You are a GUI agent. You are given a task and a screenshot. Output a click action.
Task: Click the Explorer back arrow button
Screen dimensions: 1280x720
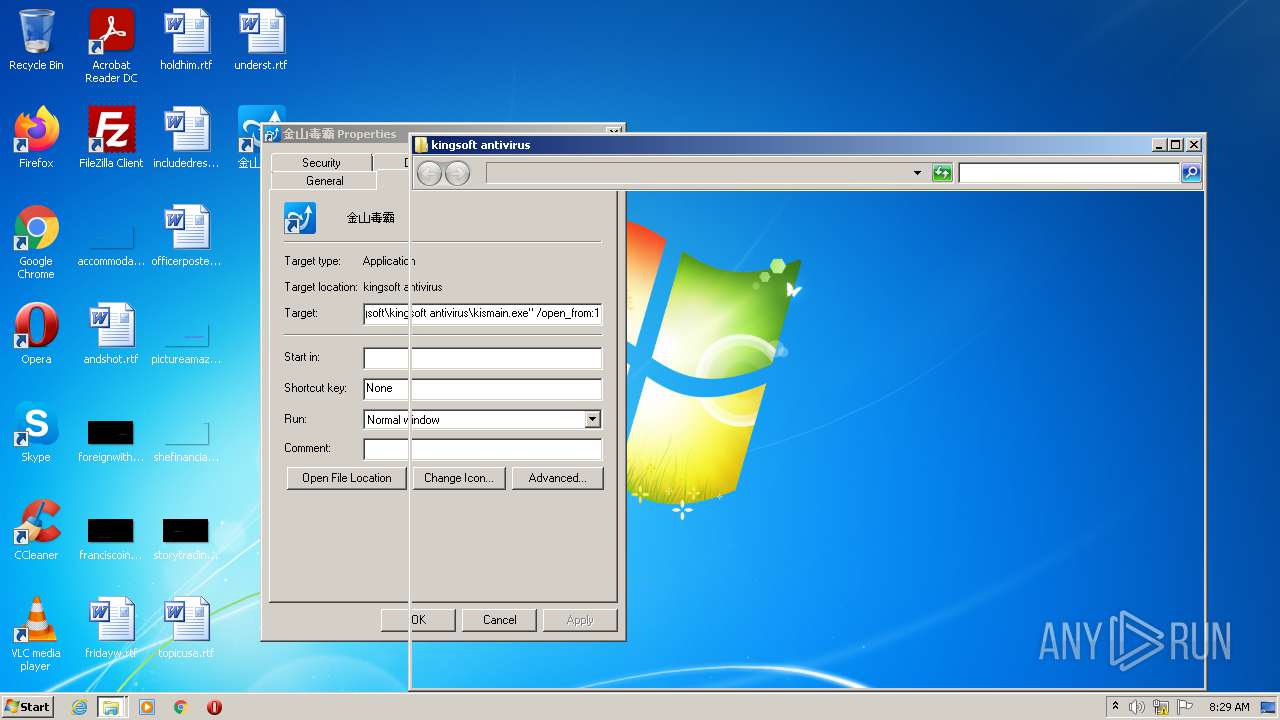point(429,174)
